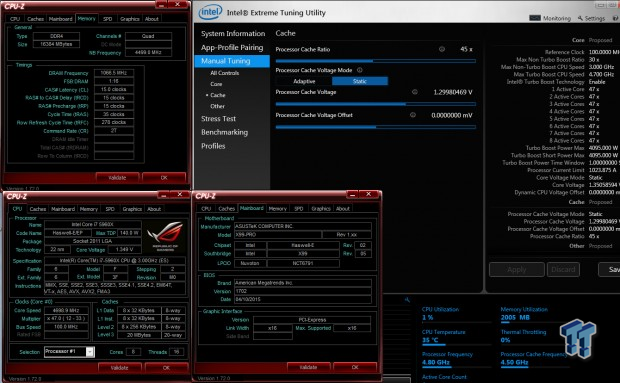This screenshot has height=383, width=620.
Task: Click the Core Speed value in CPU-Z
Action: tap(66, 310)
